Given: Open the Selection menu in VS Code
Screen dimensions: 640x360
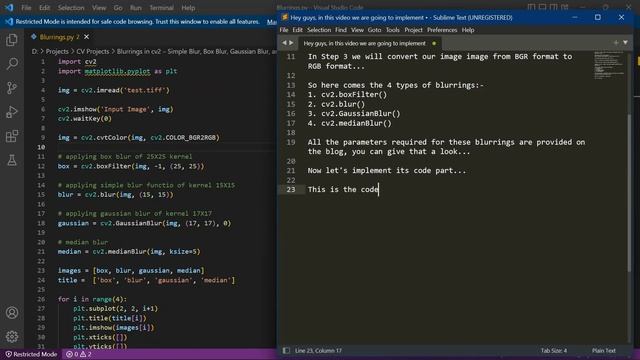Looking at the screenshot, I should click(x=71, y=8).
